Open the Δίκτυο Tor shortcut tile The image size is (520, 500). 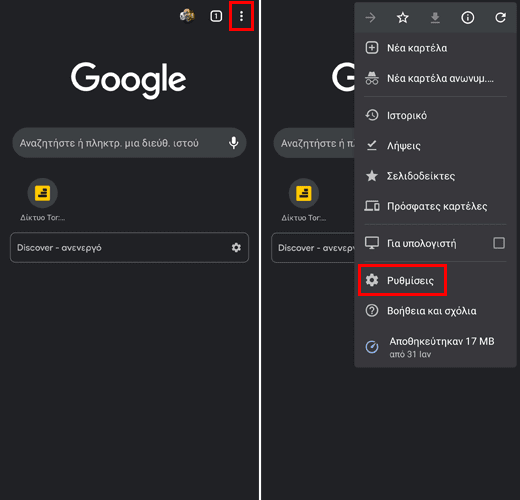click(43, 200)
